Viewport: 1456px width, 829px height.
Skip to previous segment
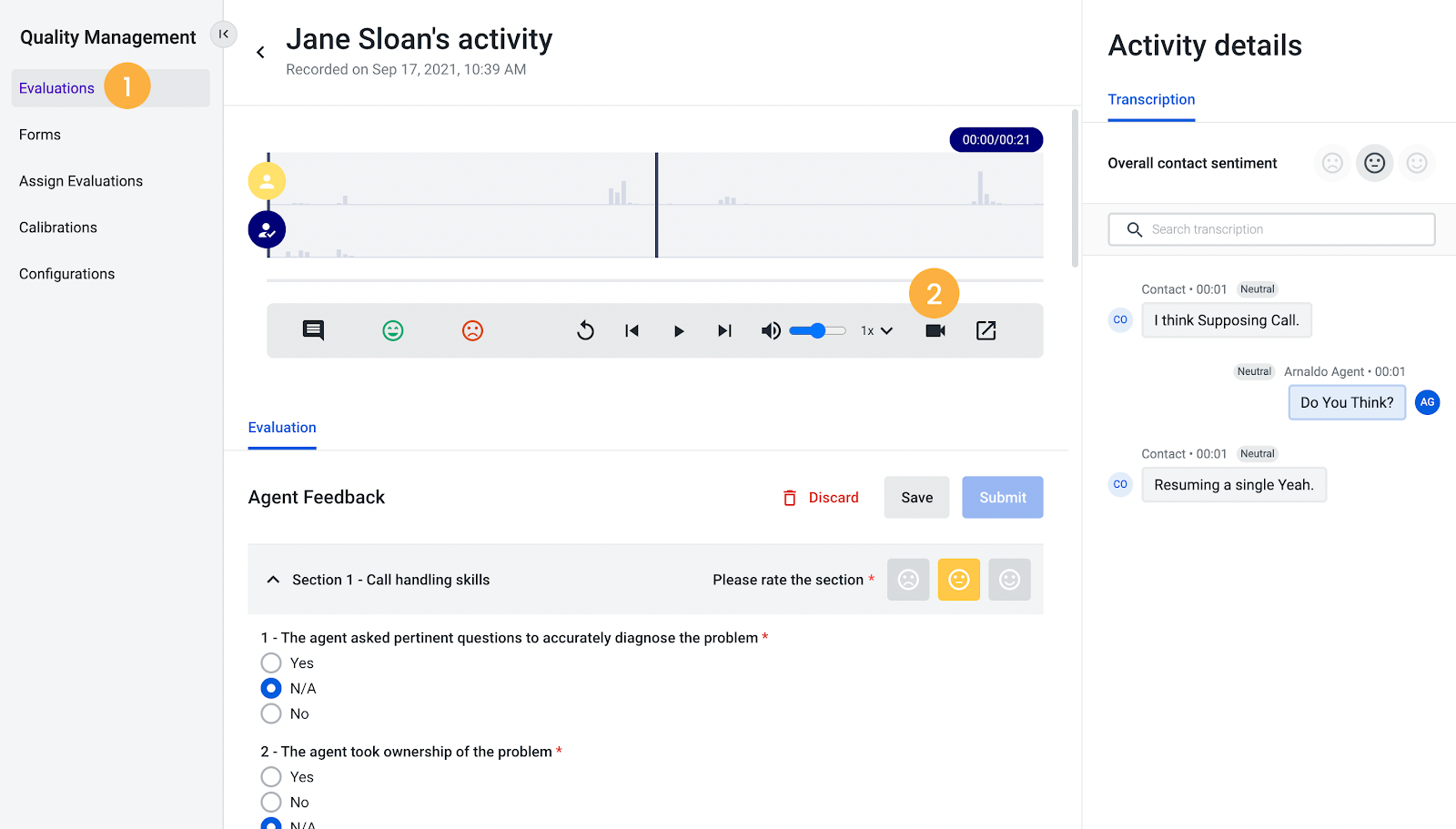coord(632,330)
